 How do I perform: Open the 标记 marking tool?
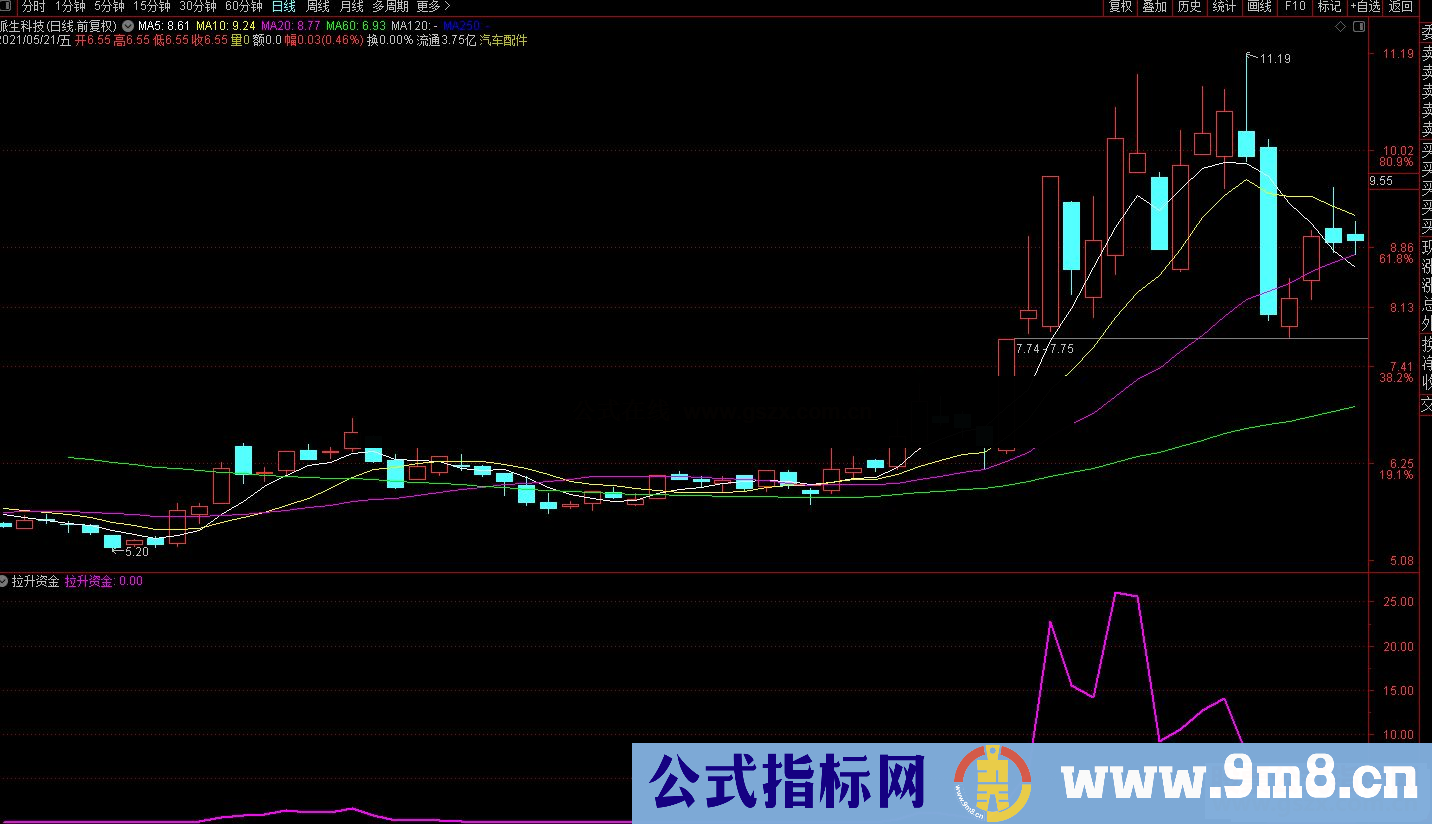1329,7
